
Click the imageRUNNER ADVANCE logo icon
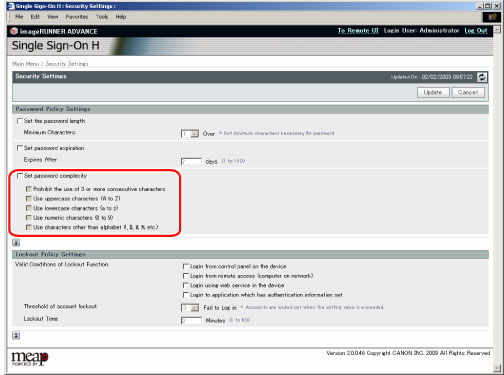pyautogui.click(x=14, y=31)
